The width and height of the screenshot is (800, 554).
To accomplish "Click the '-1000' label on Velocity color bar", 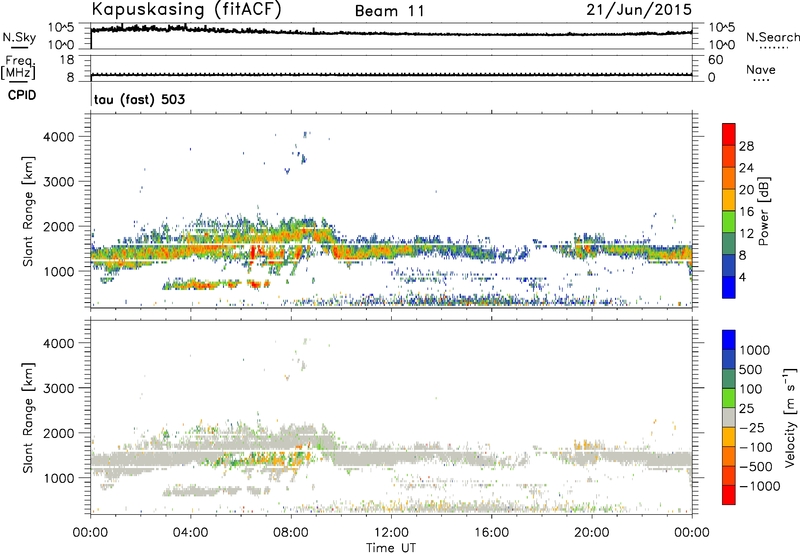I will click(760, 486).
